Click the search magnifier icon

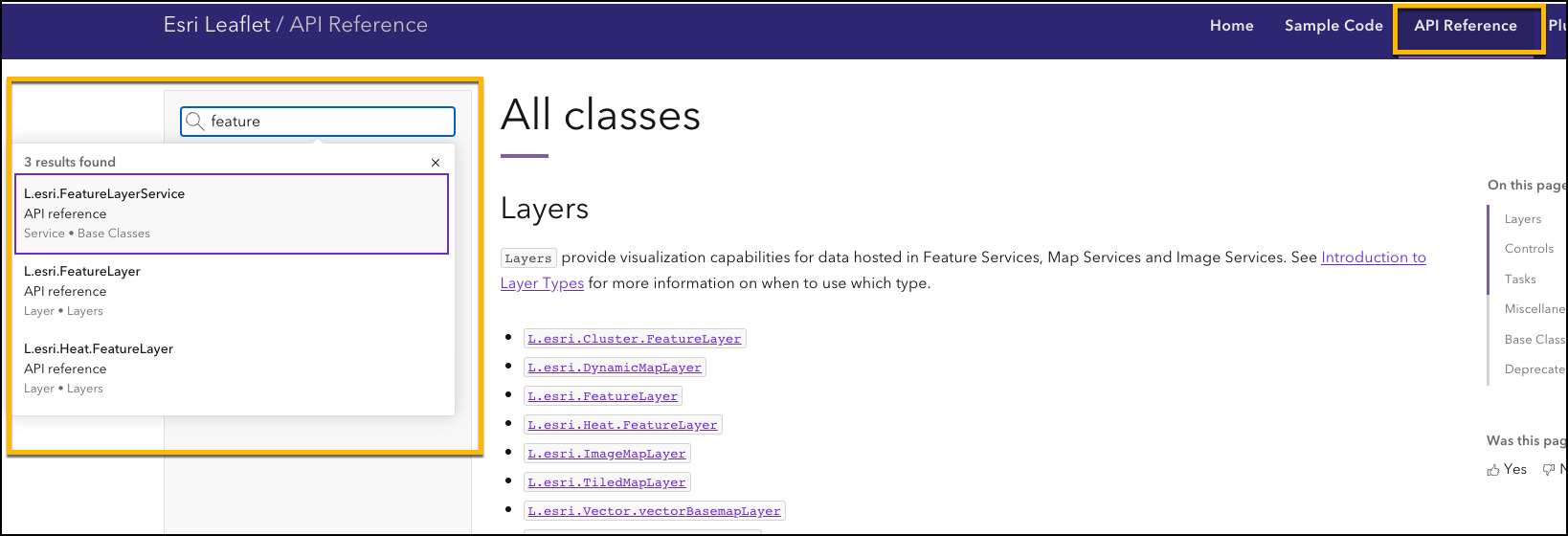[194, 122]
